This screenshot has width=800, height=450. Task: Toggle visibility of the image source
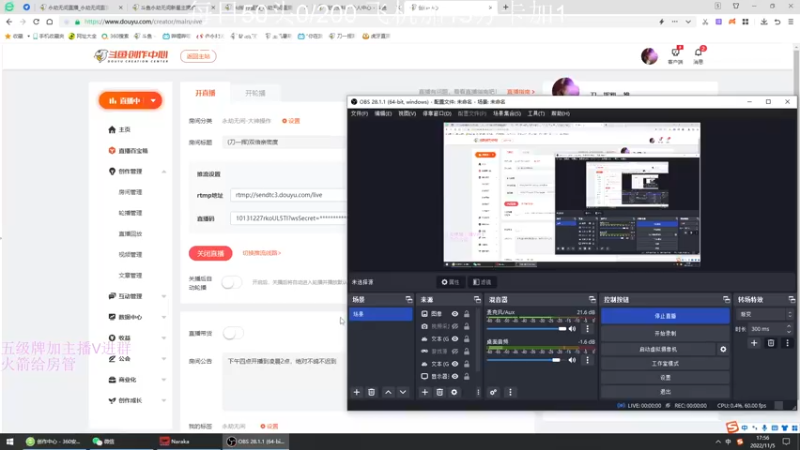click(x=455, y=314)
